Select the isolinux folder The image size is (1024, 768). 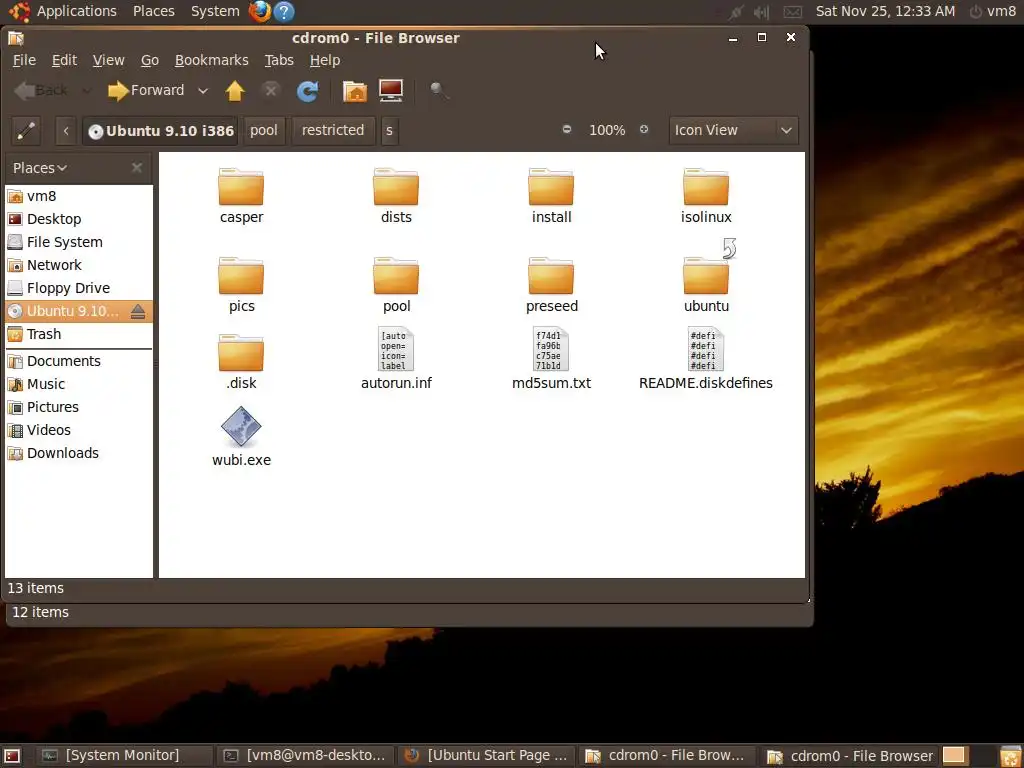[x=706, y=196]
